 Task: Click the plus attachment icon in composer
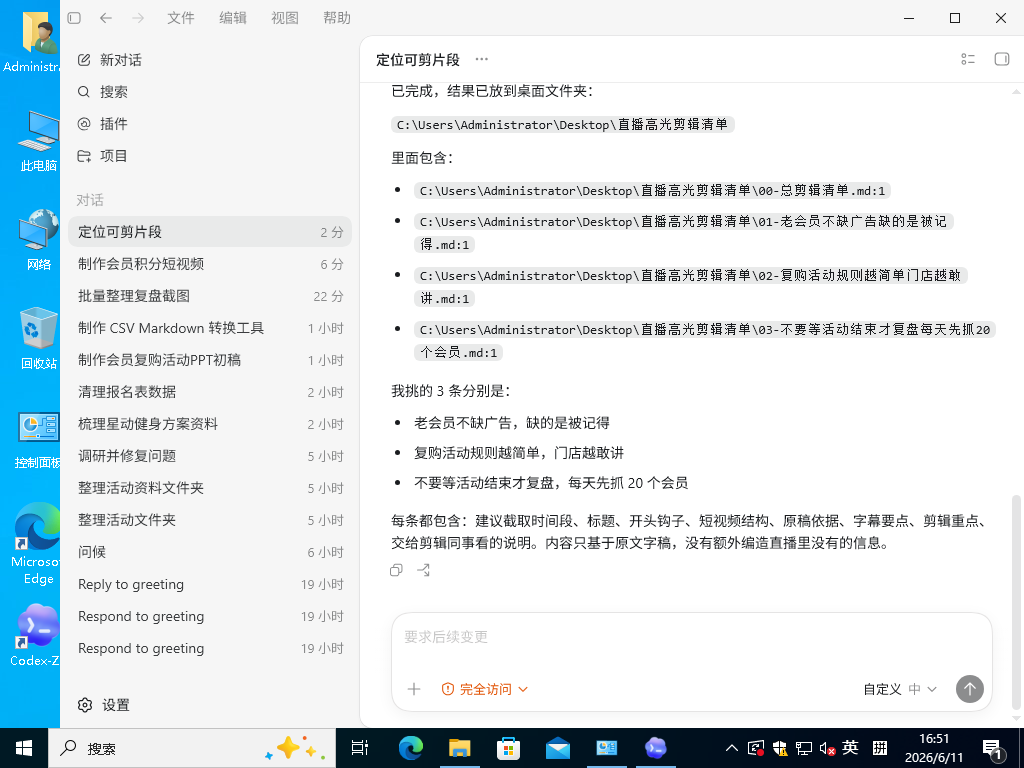414,689
